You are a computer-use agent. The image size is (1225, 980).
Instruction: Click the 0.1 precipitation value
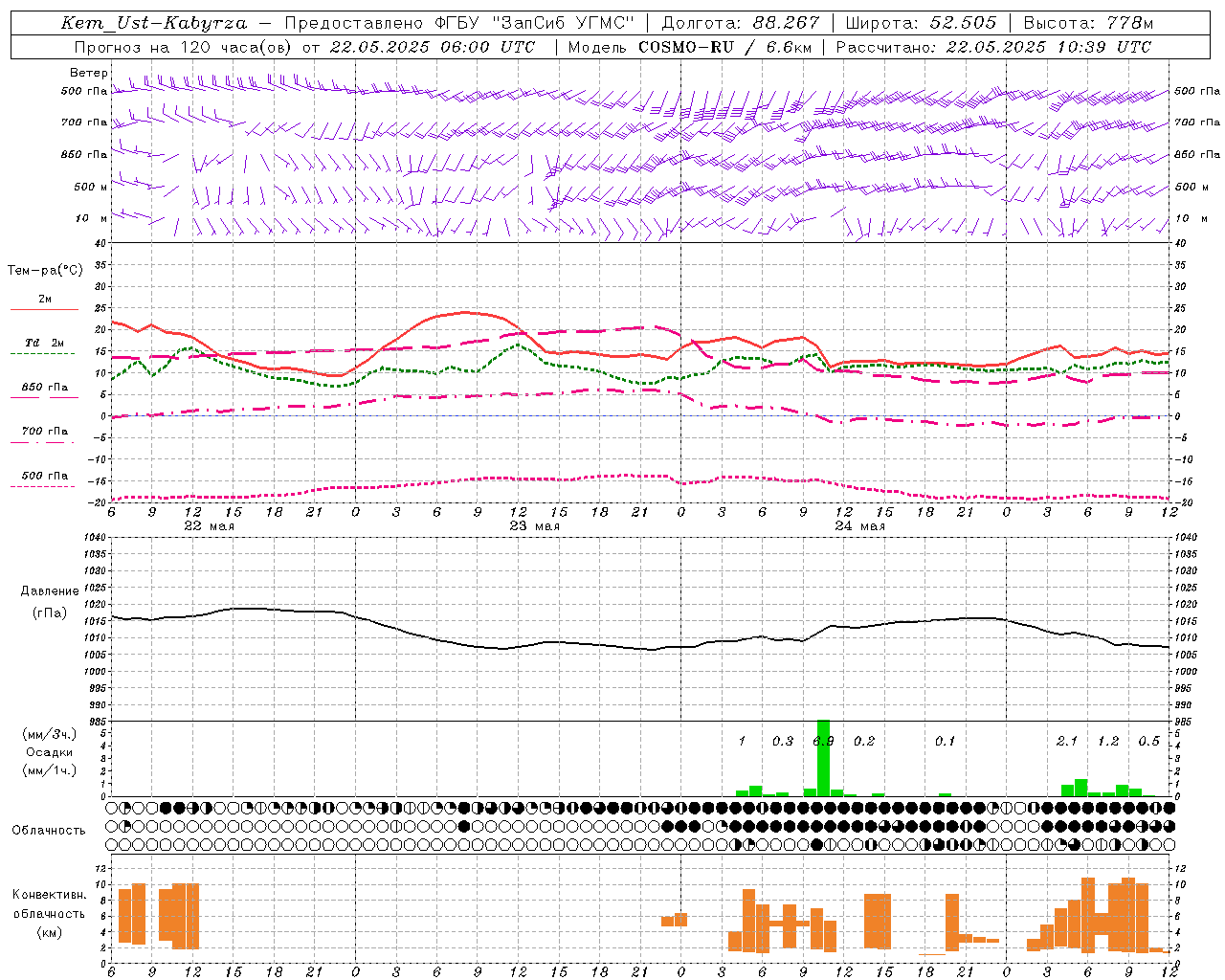(x=946, y=742)
